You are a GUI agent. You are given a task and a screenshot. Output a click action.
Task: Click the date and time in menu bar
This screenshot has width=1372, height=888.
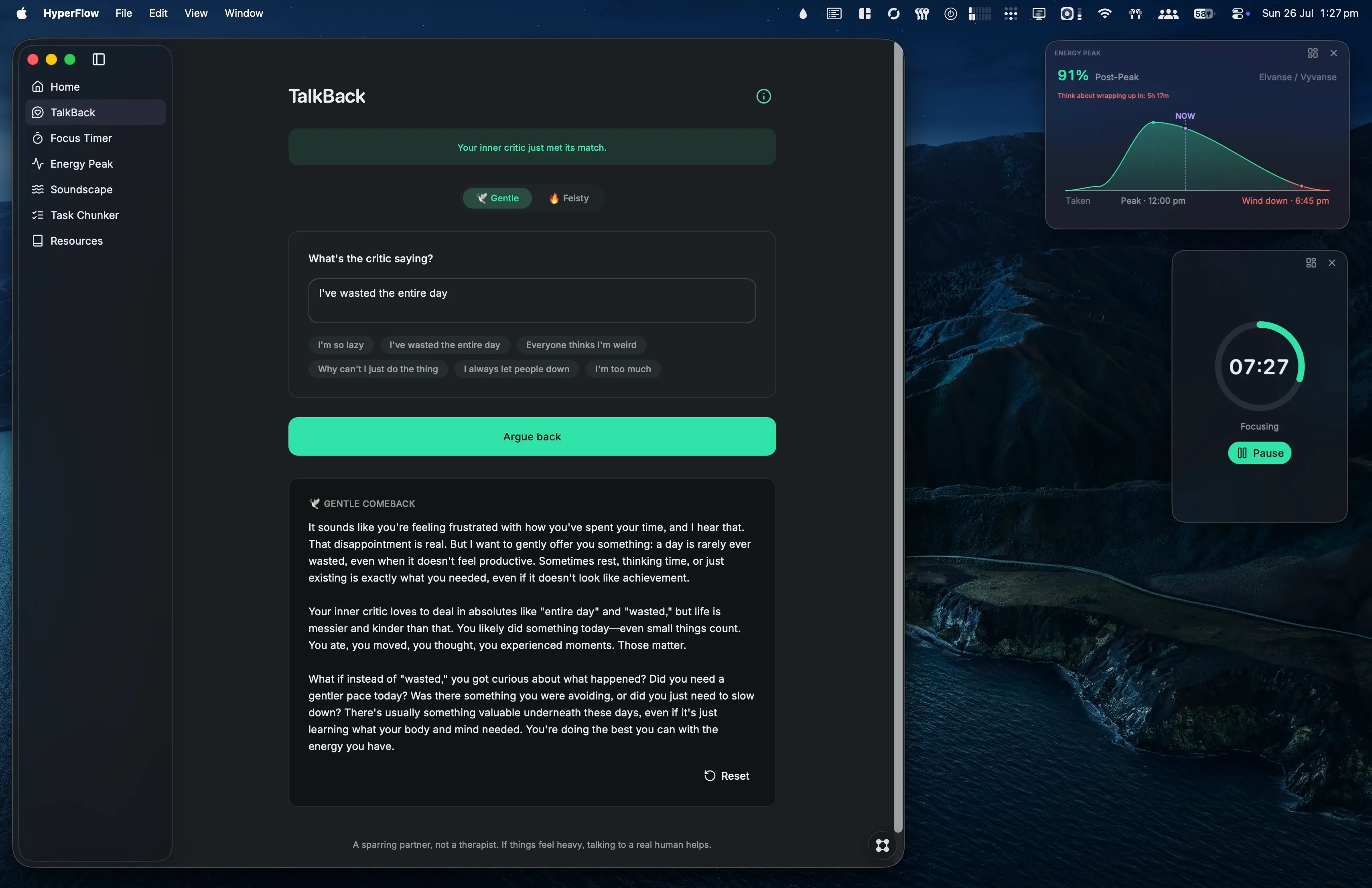click(x=1310, y=13)
